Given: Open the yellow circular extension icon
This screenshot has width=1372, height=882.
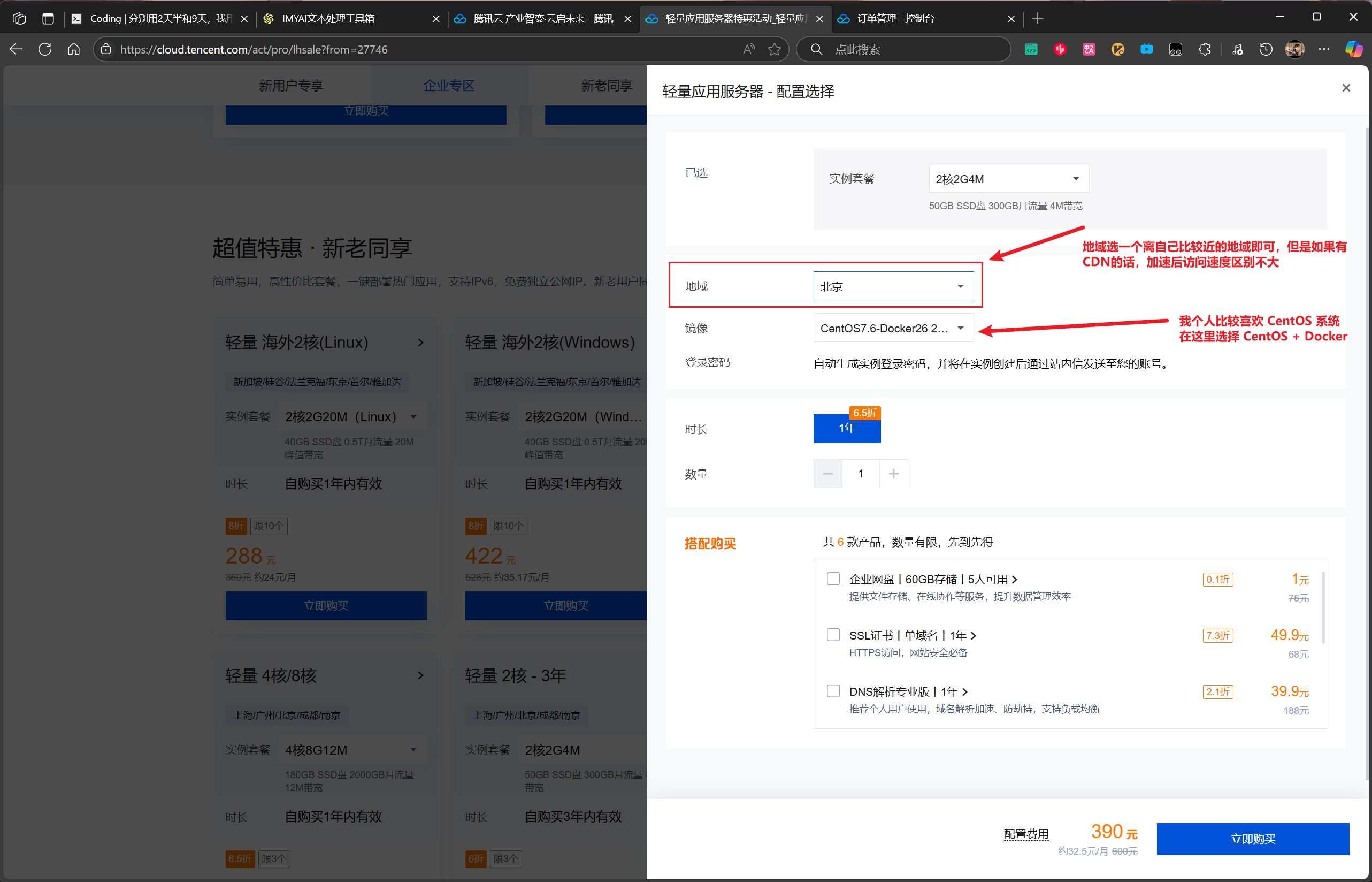Looking at the screenshot, I should pyautogui.click(x=1118, y=49).
